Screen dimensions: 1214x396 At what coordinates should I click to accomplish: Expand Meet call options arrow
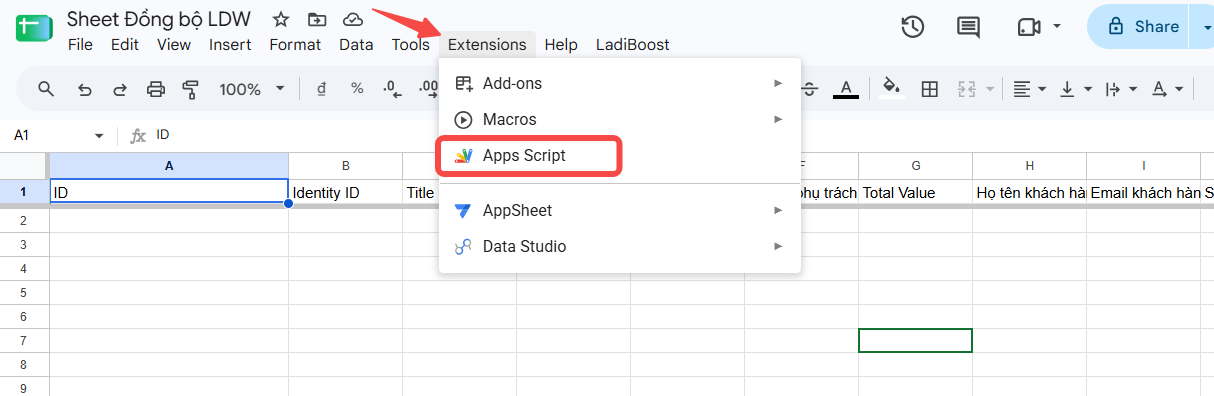(x=1058, y=27)
